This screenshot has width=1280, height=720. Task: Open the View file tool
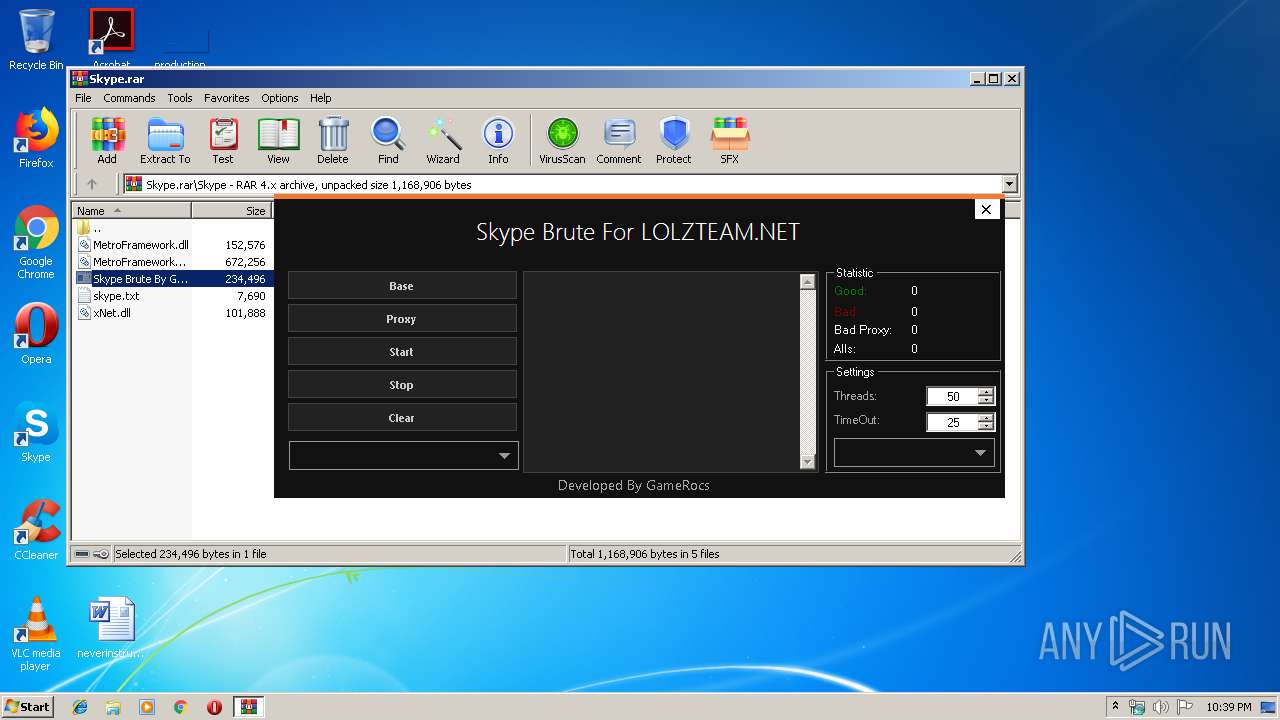(x=278, y=141)
